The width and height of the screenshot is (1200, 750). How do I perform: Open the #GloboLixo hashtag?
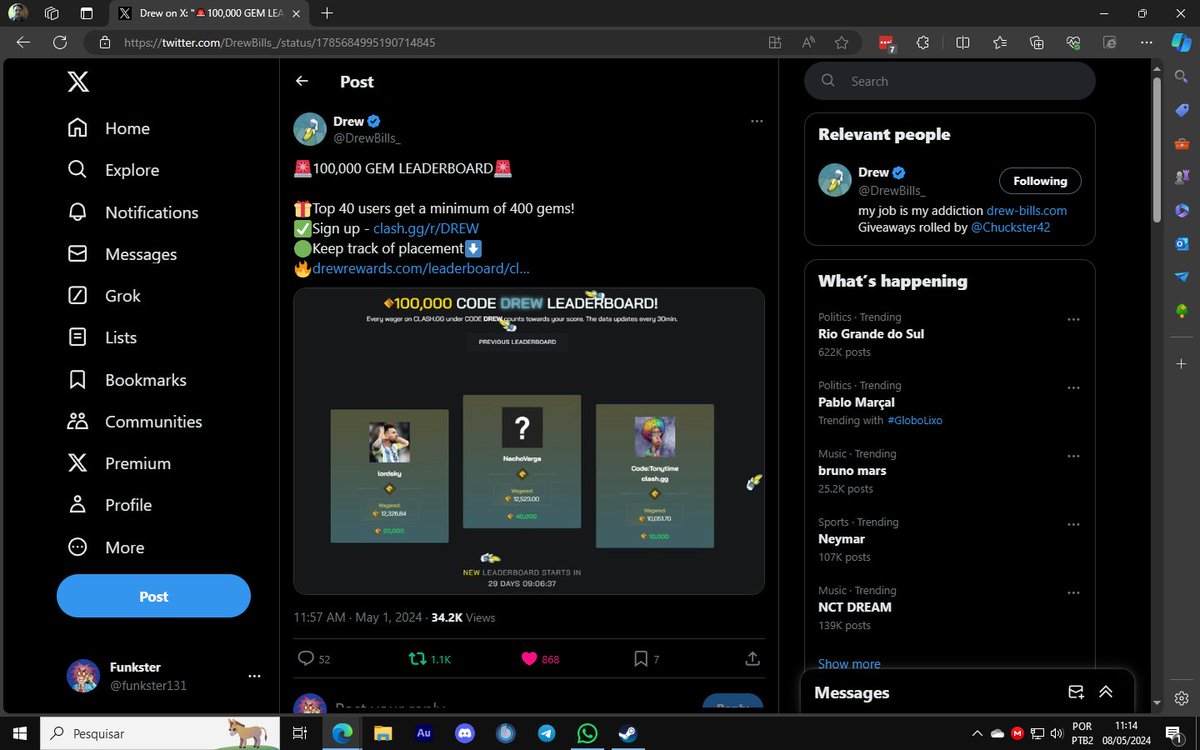click(x=914, y=420)
